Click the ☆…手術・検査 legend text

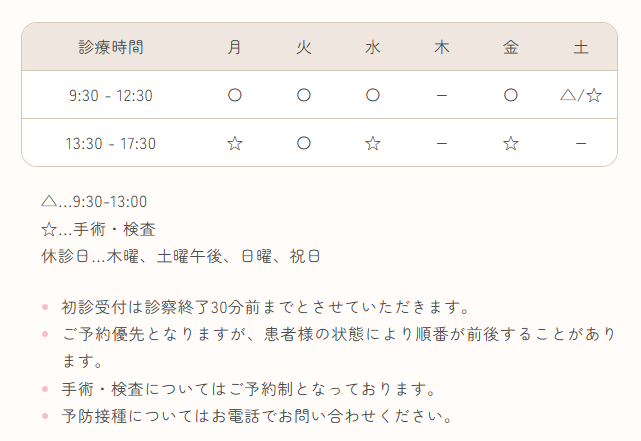click(98, 229)
